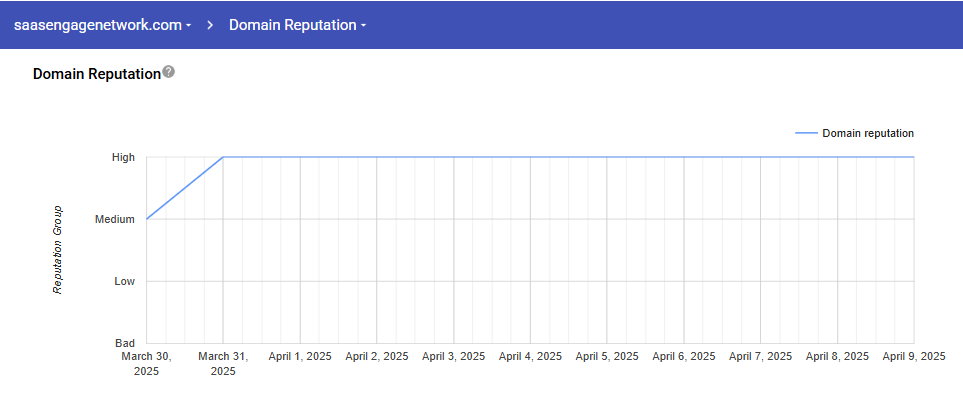Select the April 3, 2025 date label
The image size is (963, 403).
point(453,356)
